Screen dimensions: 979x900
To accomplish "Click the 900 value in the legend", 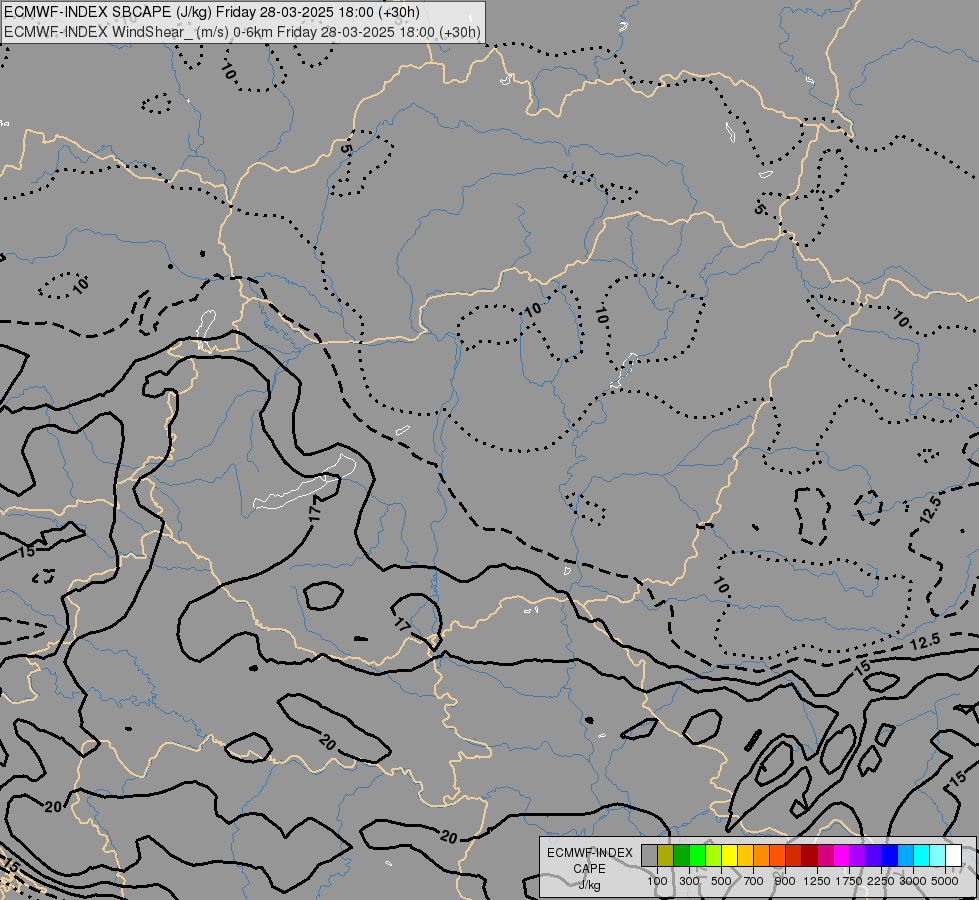I will (x=785, y=881).
